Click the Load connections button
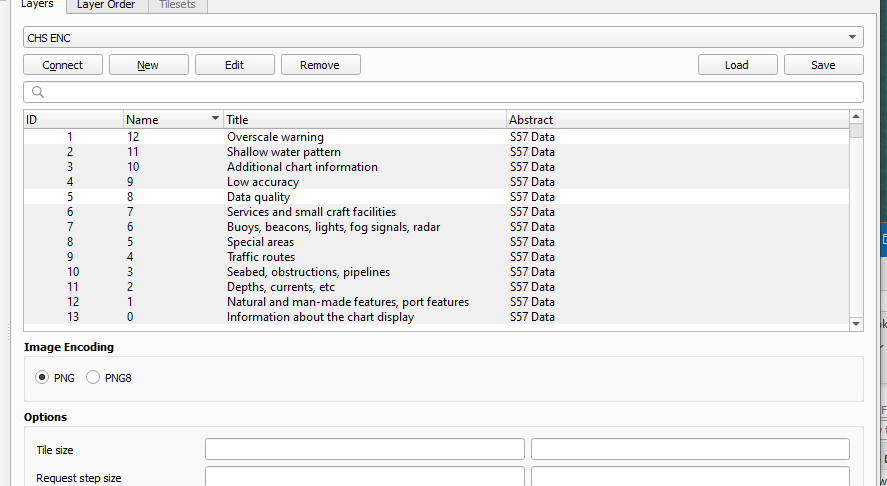The width and height of the screenshot is (887, 486). [737, 65]
